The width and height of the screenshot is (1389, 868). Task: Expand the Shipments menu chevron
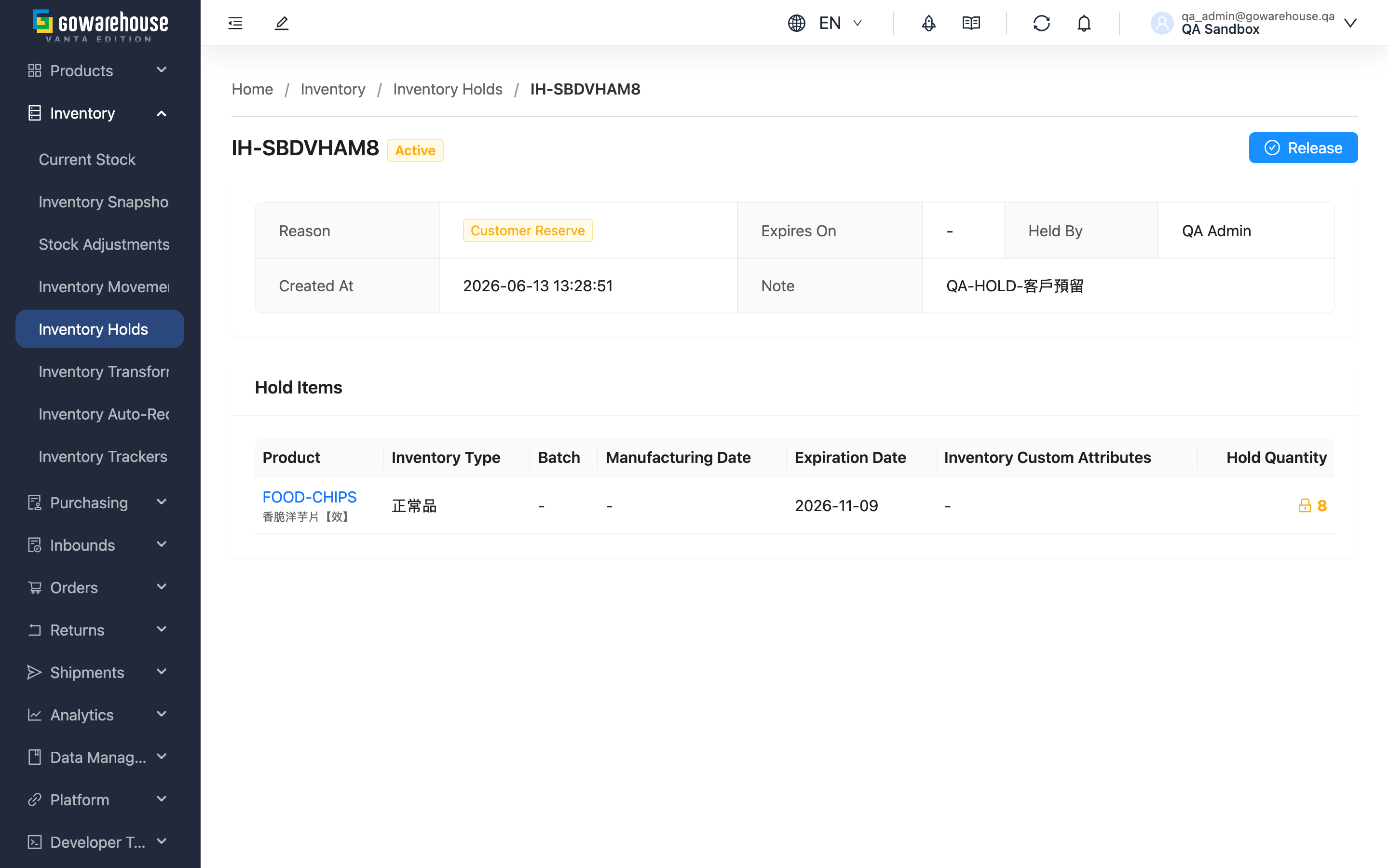pos(162,672)
